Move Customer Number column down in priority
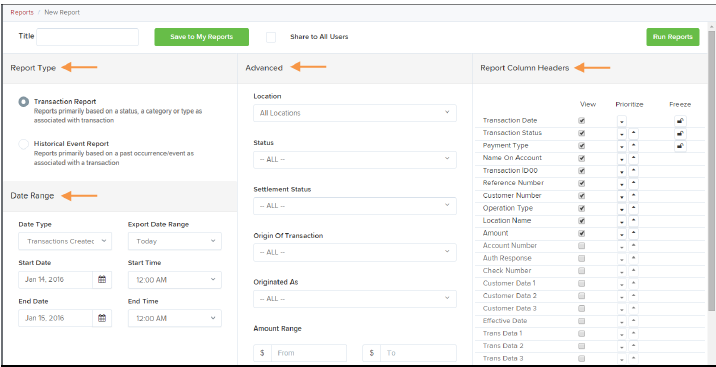This screenshot has width=716, height=367. 621,197
